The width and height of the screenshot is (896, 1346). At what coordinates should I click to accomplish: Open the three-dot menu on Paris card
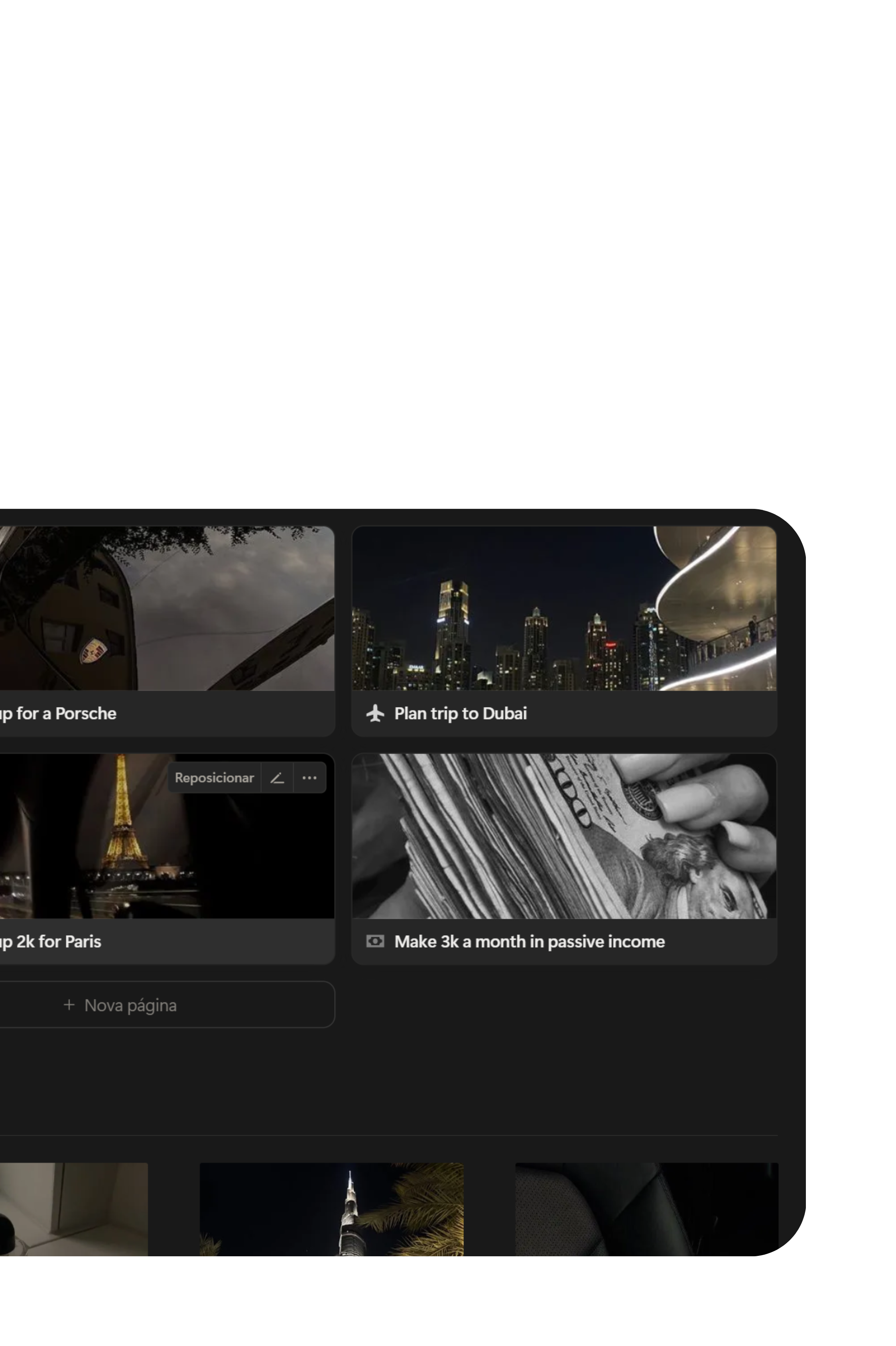coord(309,777)
